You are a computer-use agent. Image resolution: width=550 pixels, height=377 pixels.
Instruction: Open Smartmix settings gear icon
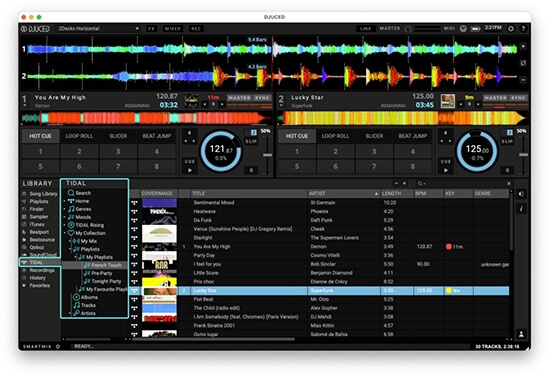coord(58,346)
